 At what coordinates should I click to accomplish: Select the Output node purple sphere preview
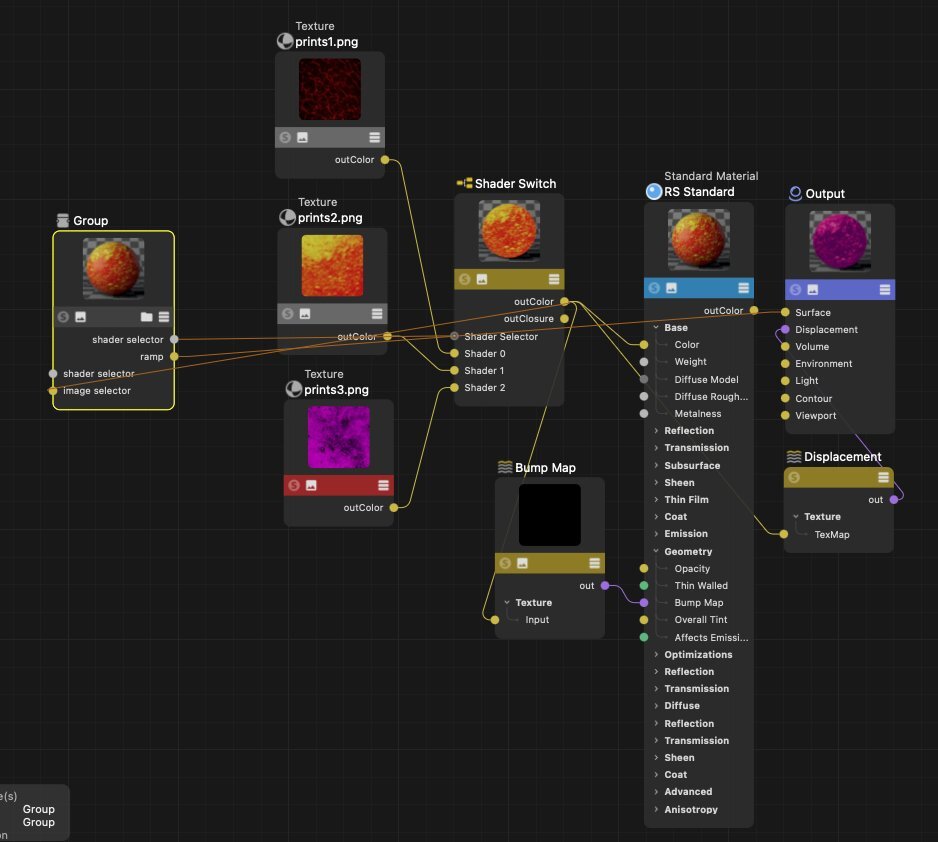point(840,240)
